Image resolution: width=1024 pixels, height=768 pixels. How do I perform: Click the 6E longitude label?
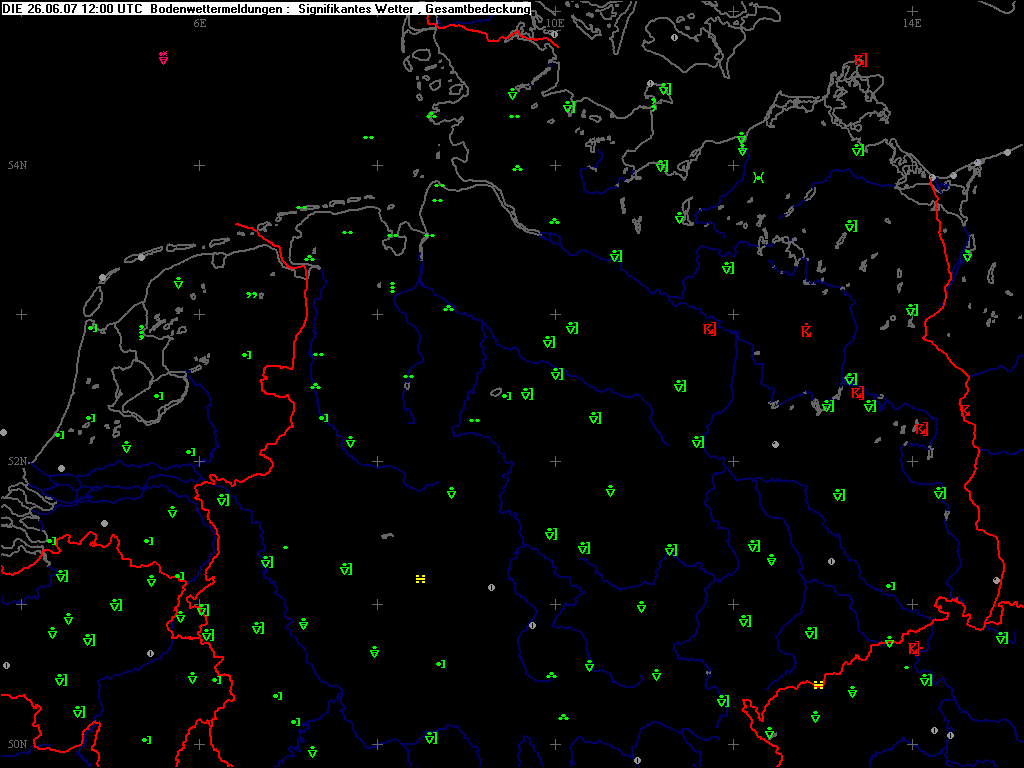tap(199, 23)
